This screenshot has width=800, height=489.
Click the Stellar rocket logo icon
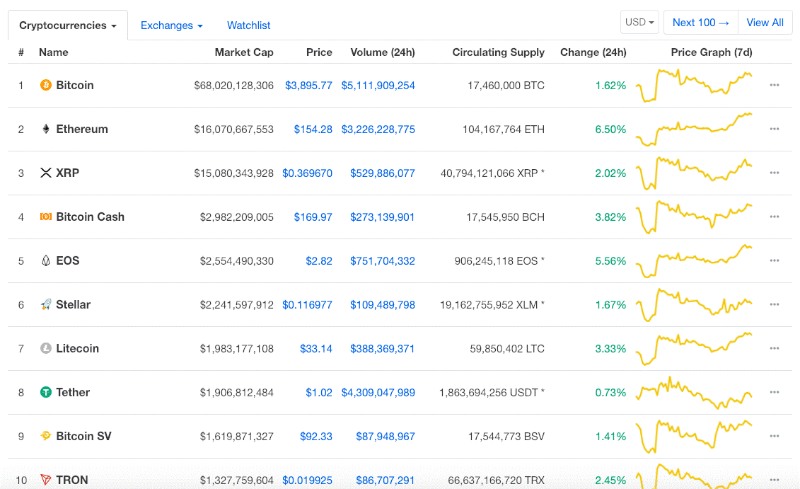click(x=46, y=304)
